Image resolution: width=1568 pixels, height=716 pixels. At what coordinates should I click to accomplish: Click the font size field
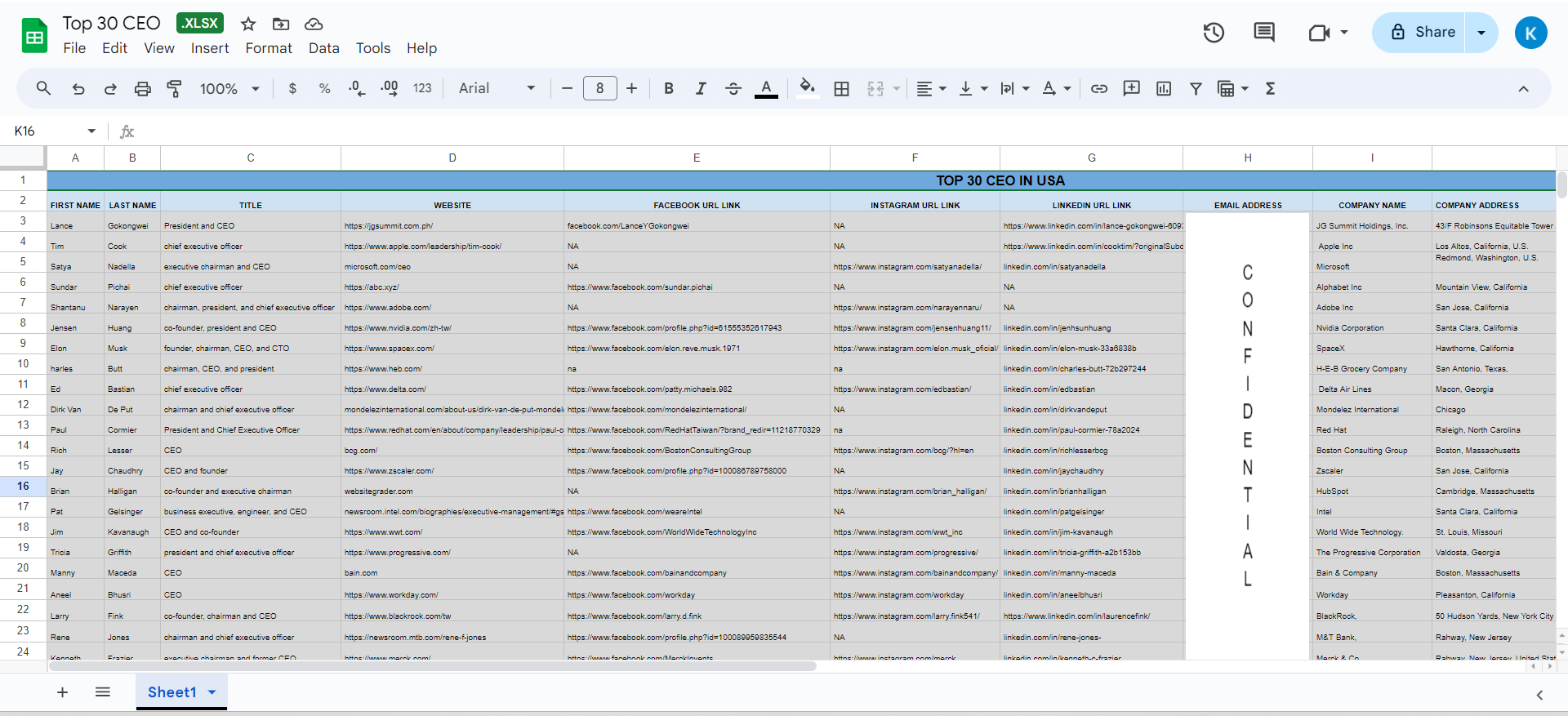(x=599, y=88)
